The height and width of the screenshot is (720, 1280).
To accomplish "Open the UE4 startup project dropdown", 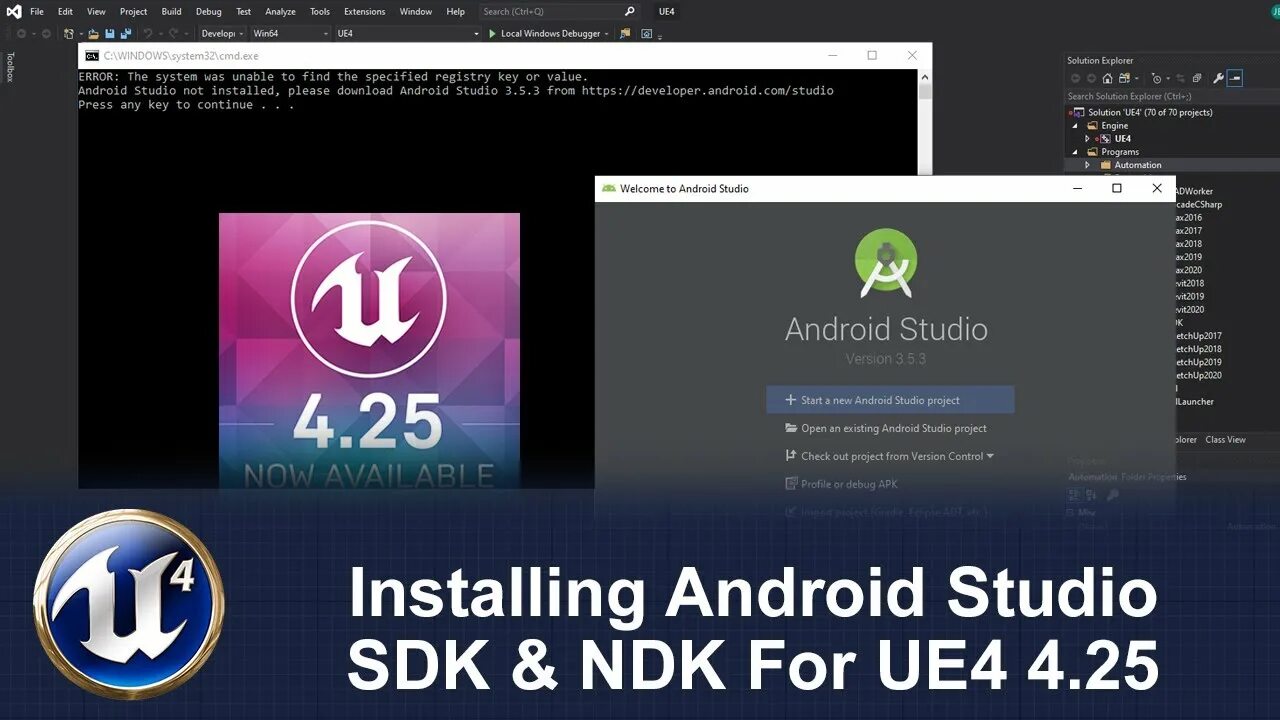I will (x=408, y=33).
